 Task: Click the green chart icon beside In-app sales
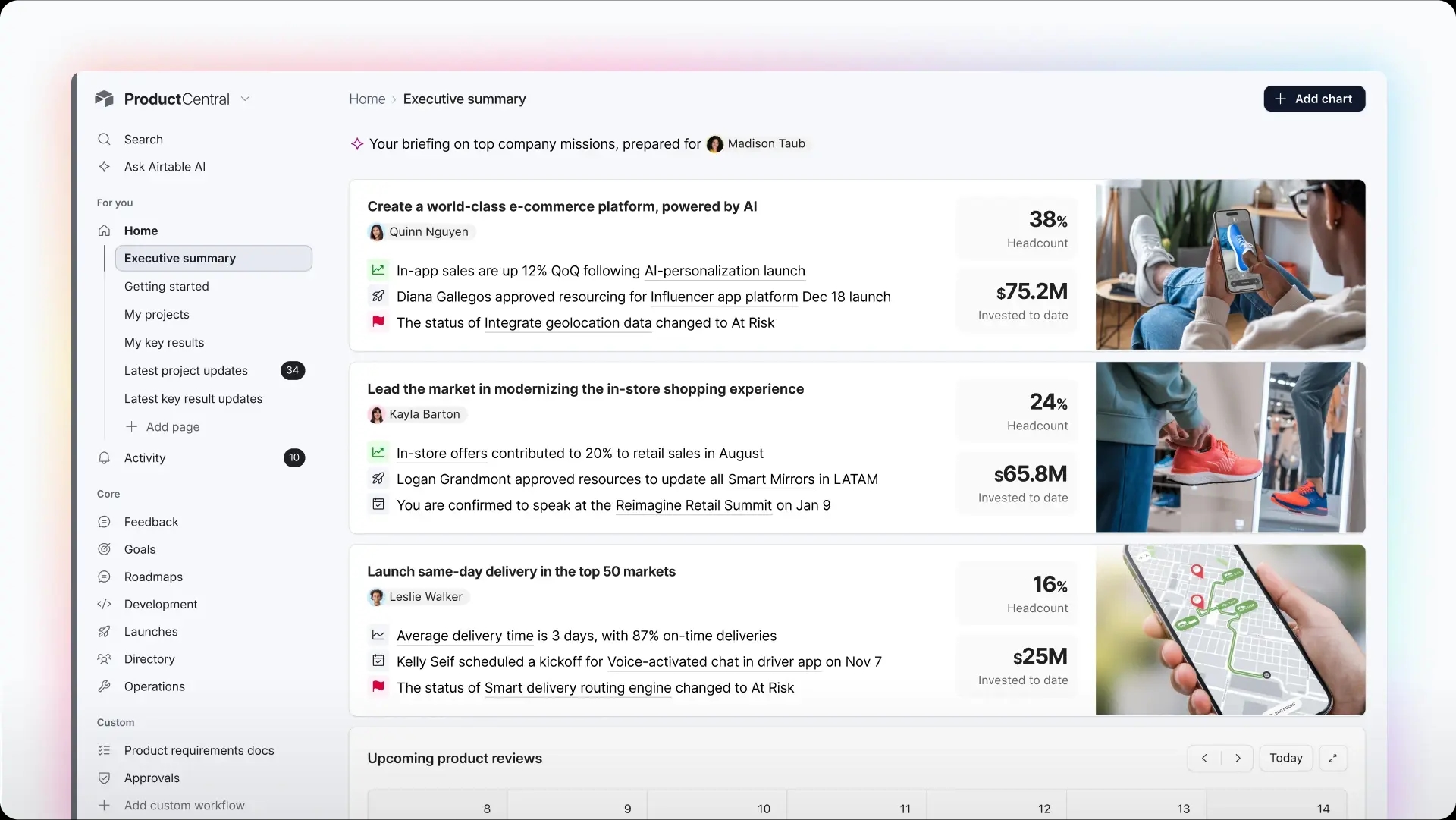click(x=378, y=269)
